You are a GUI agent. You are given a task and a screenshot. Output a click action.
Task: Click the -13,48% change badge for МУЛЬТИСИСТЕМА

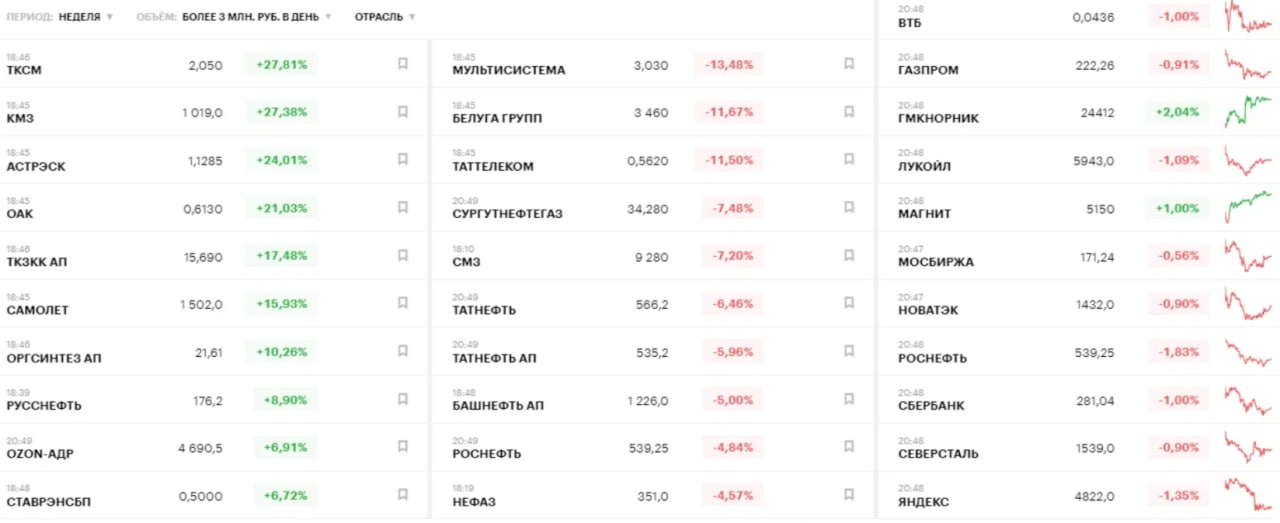[x=729, y=65]
